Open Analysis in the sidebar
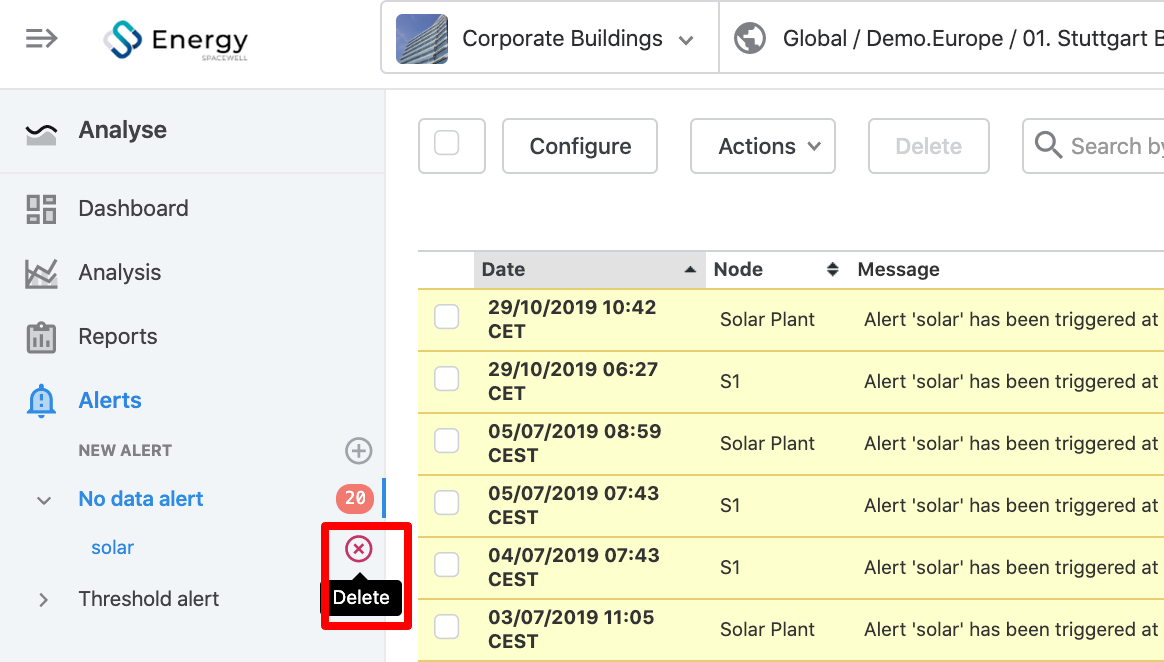Viewport: 1164px width, 662px height. [120, 272]
